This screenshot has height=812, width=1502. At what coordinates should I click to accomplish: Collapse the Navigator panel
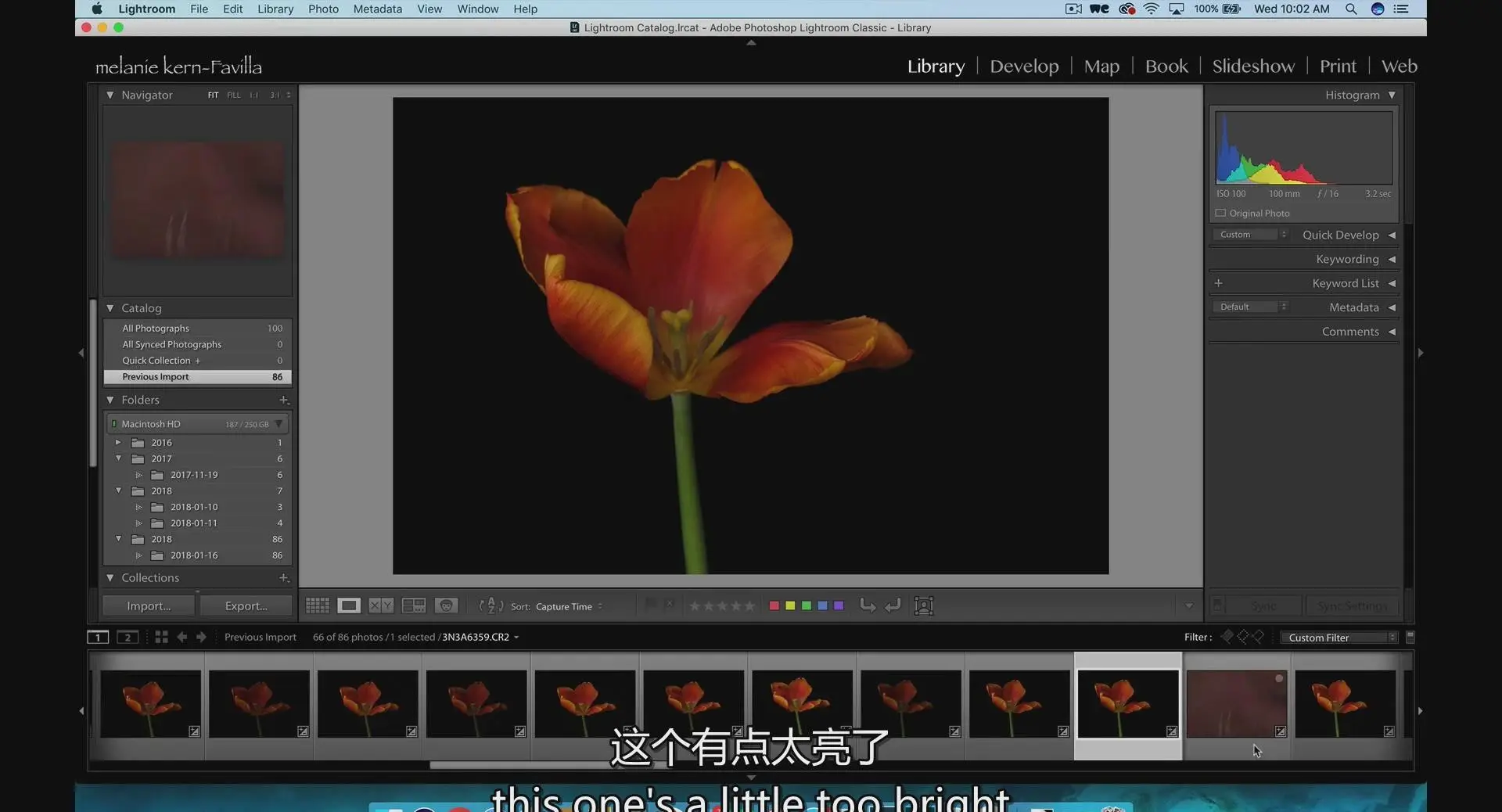[110, 95]
